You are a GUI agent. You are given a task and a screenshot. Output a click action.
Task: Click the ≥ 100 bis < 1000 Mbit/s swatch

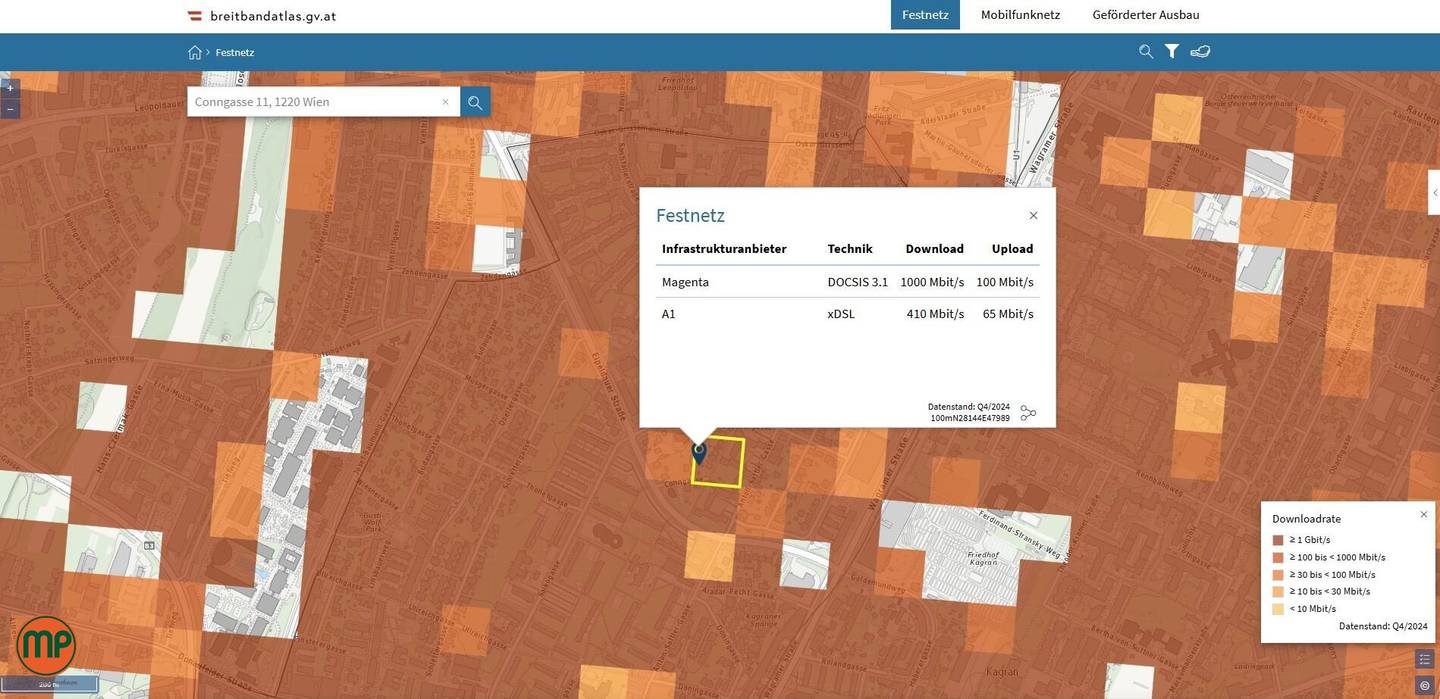coord(1278,557)
